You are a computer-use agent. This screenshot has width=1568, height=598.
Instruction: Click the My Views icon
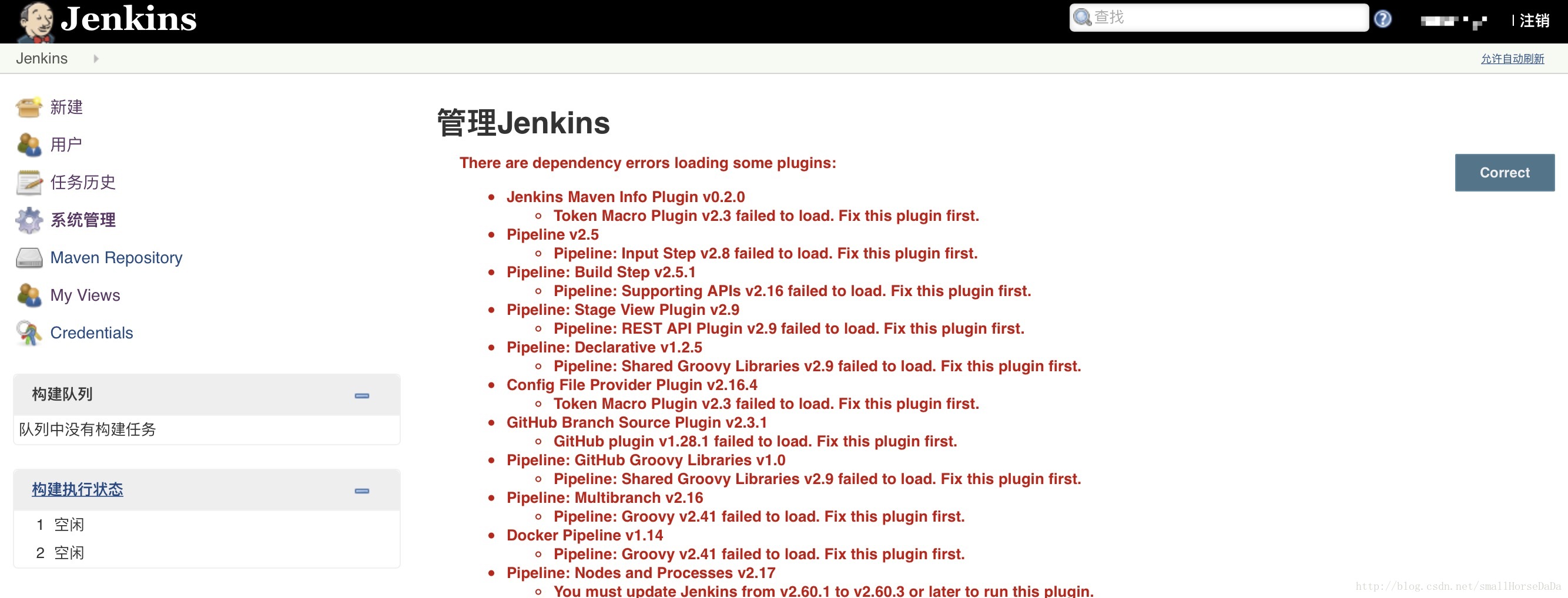coord(29,295)
